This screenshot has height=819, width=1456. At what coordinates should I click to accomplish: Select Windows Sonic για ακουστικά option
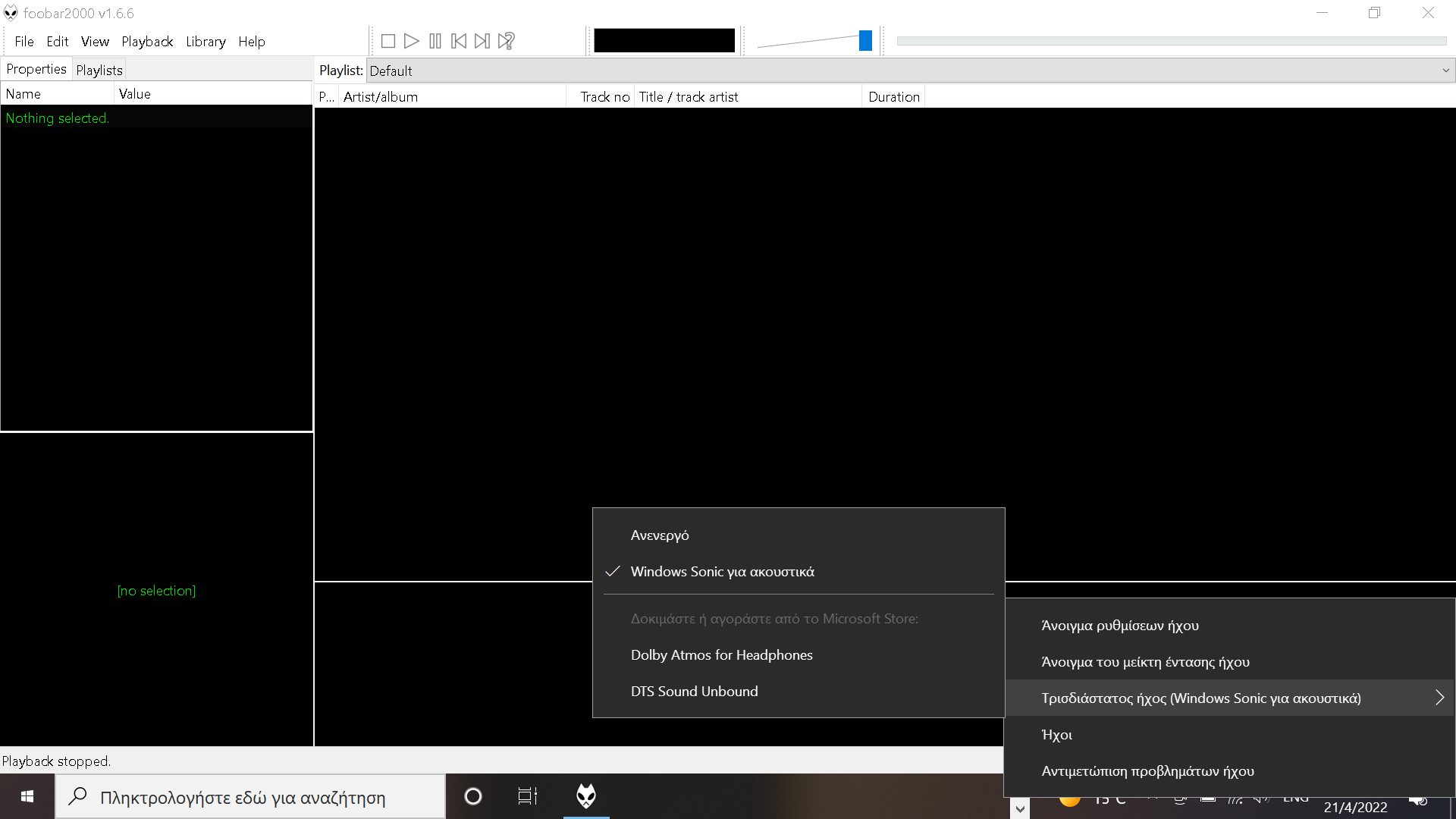click(722, 572)
